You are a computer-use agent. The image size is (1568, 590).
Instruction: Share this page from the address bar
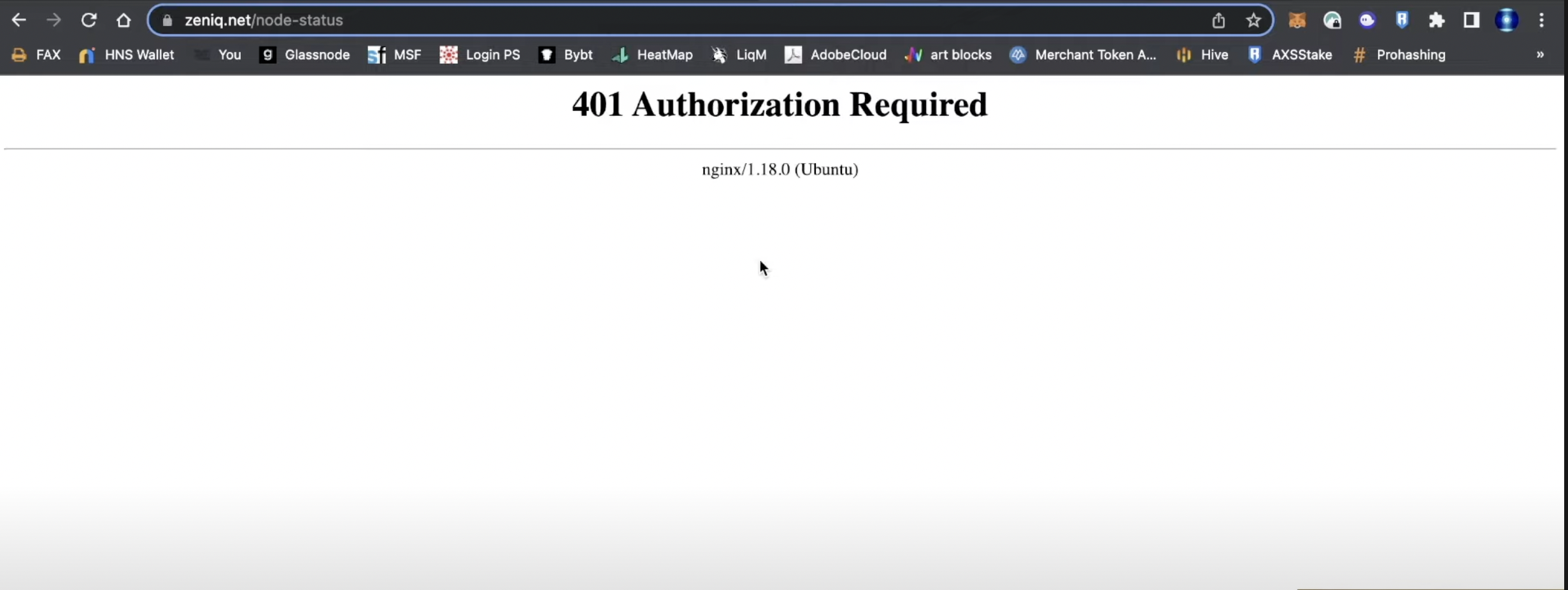click(1218, 20)
